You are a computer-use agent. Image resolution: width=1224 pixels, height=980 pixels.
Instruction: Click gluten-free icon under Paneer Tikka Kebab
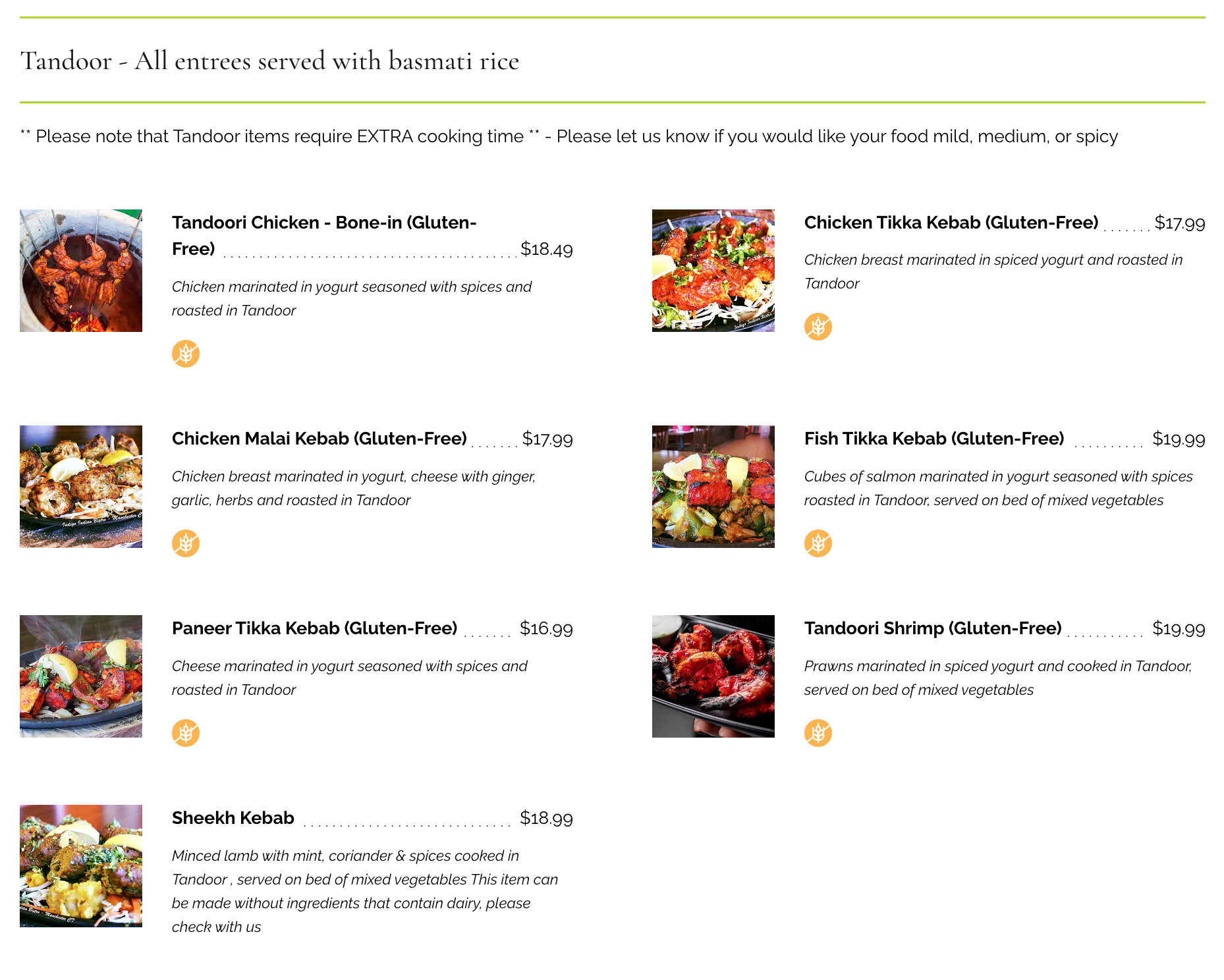click(x=186, y=733)
